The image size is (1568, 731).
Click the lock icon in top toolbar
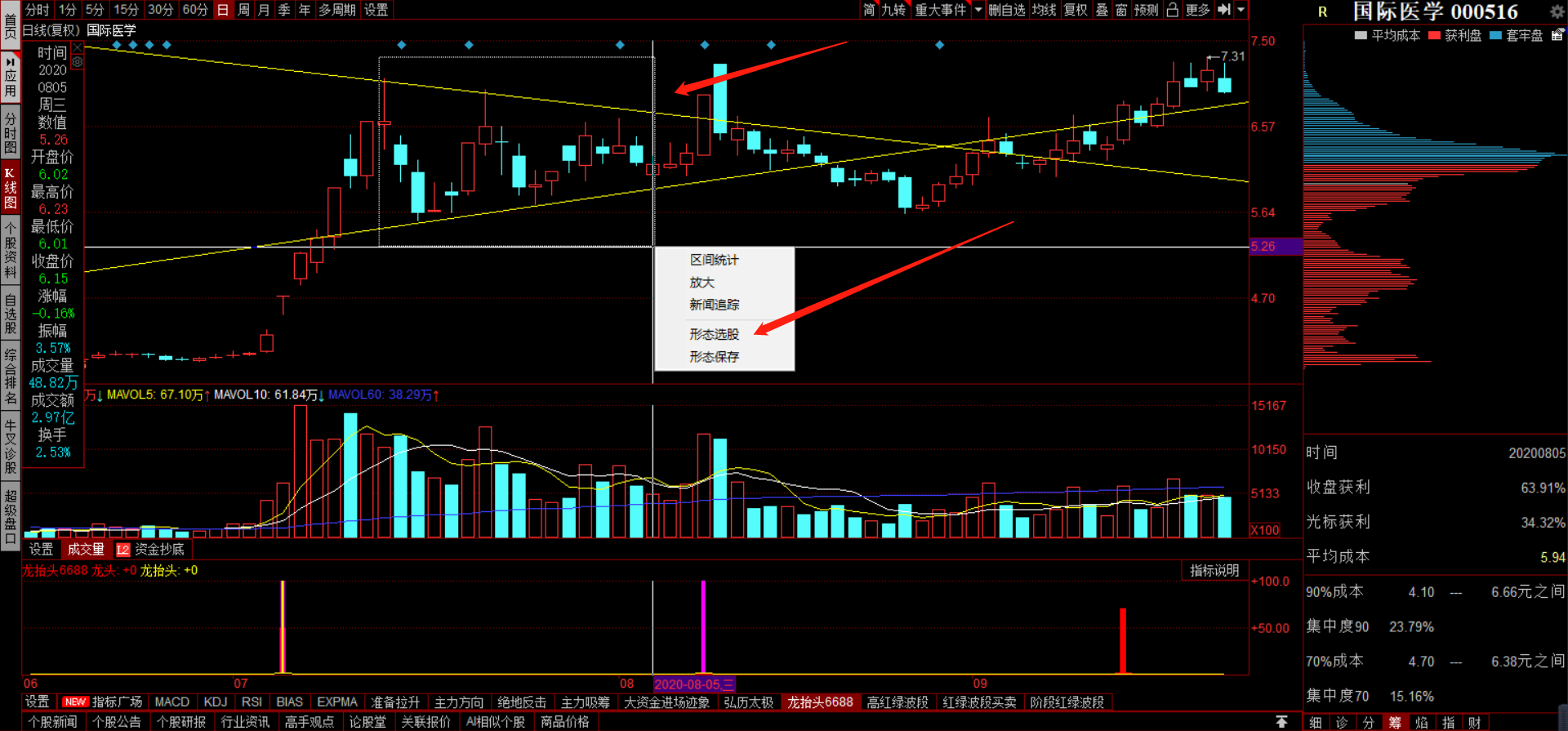1172,10
